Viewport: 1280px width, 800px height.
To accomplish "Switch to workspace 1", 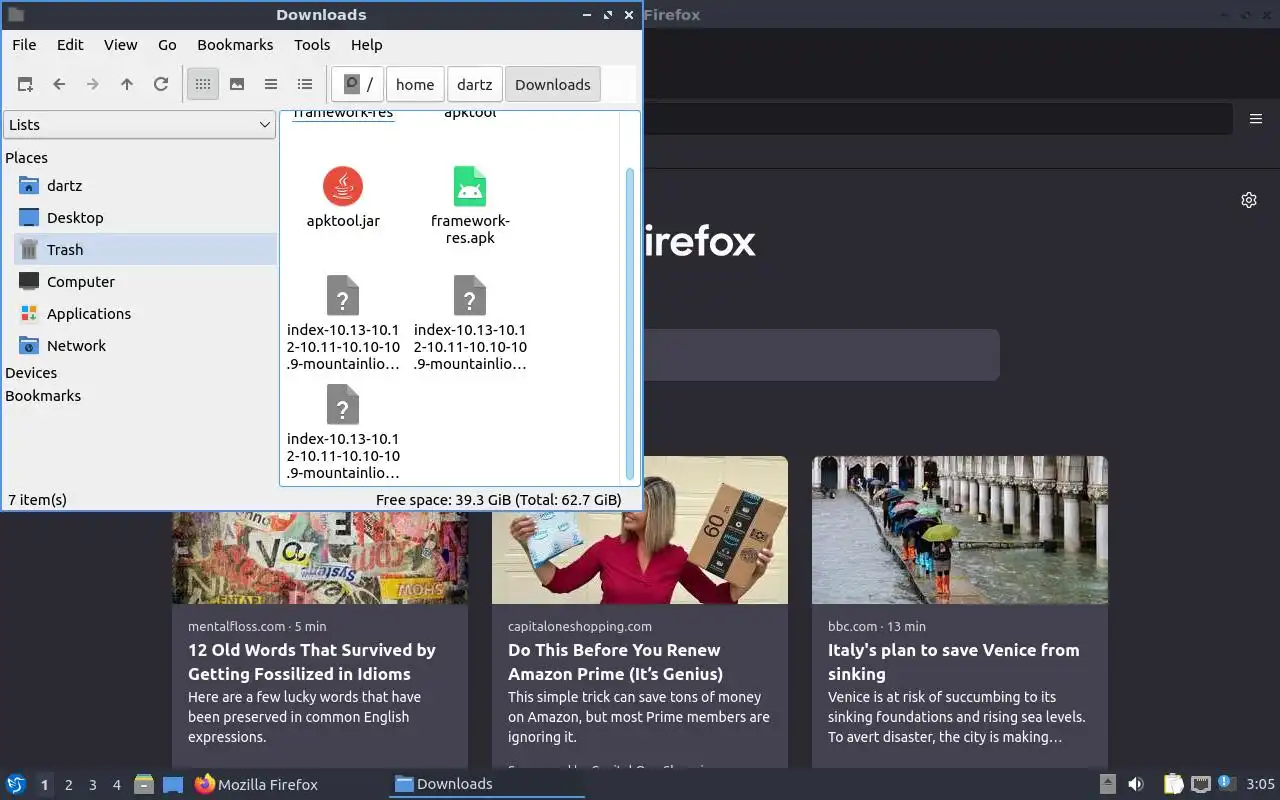I will coord(44,785).
